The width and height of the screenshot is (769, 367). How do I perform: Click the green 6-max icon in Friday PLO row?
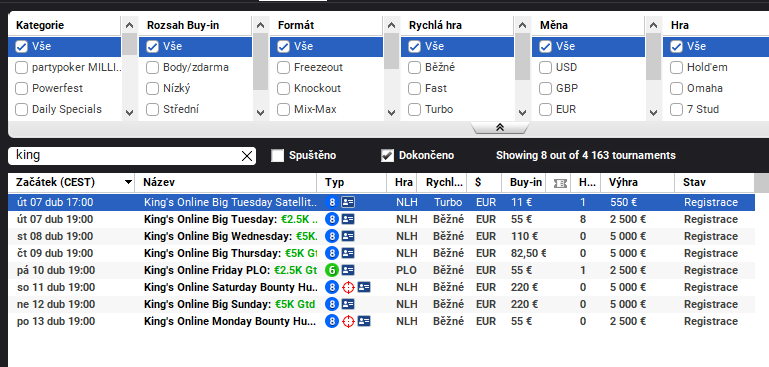(332, 270)
